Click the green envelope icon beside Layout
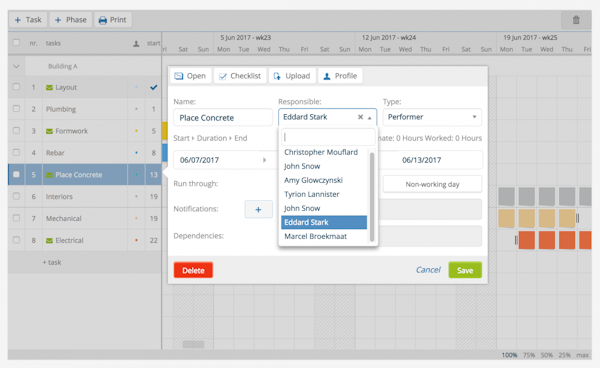Screen dimensions: 600x368 [49, 88]
